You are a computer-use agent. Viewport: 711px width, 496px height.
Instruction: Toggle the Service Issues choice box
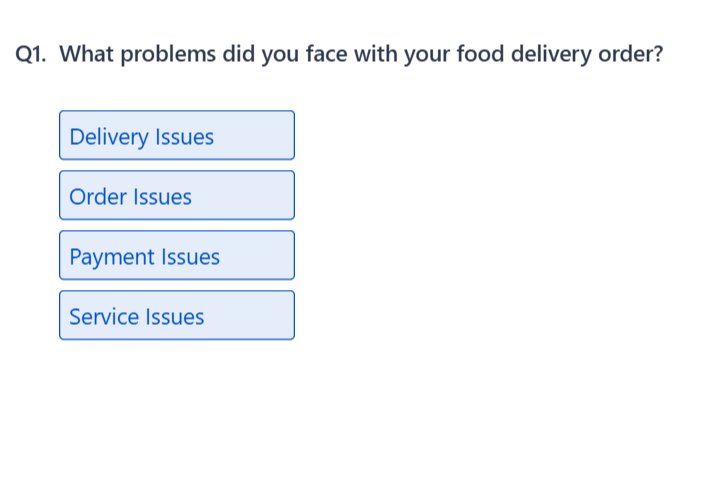176,316
